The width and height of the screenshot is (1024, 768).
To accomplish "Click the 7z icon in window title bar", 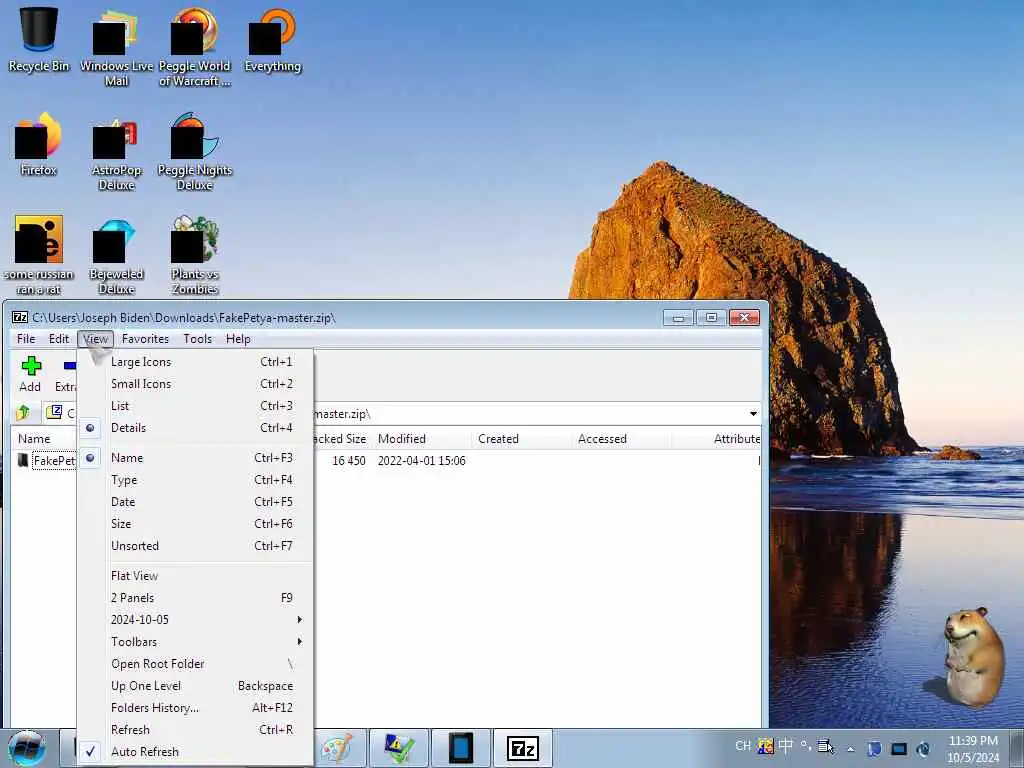I will coord(20,317).
